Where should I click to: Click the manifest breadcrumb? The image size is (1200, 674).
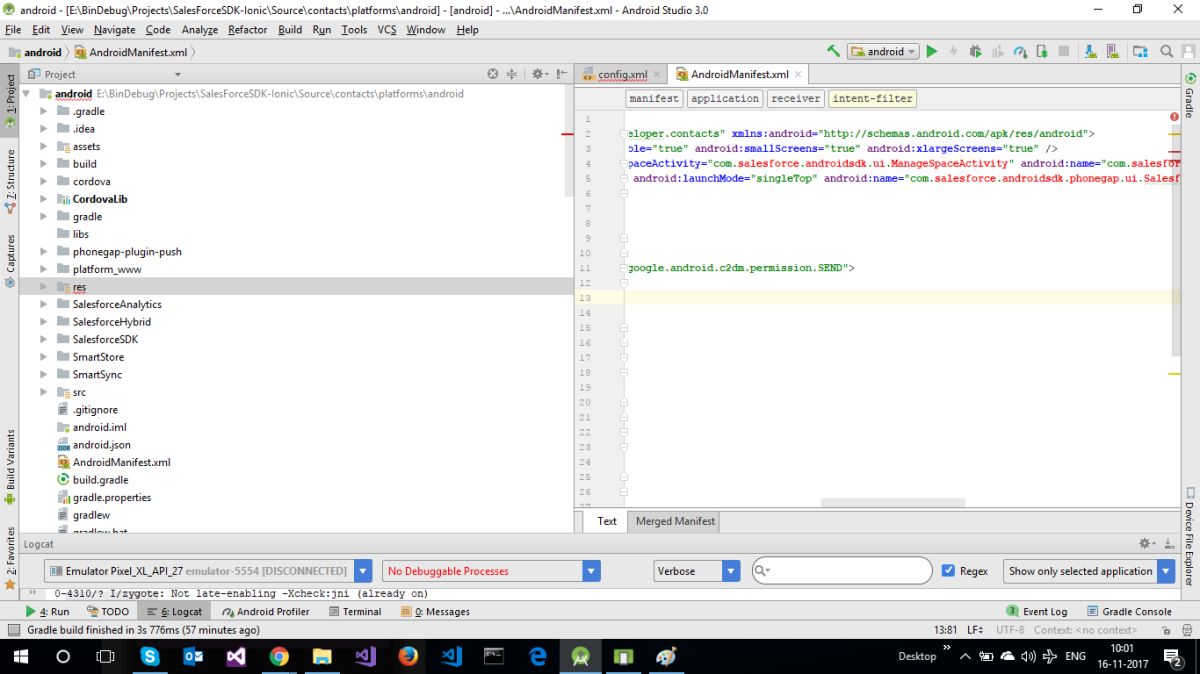click(654, 98)
